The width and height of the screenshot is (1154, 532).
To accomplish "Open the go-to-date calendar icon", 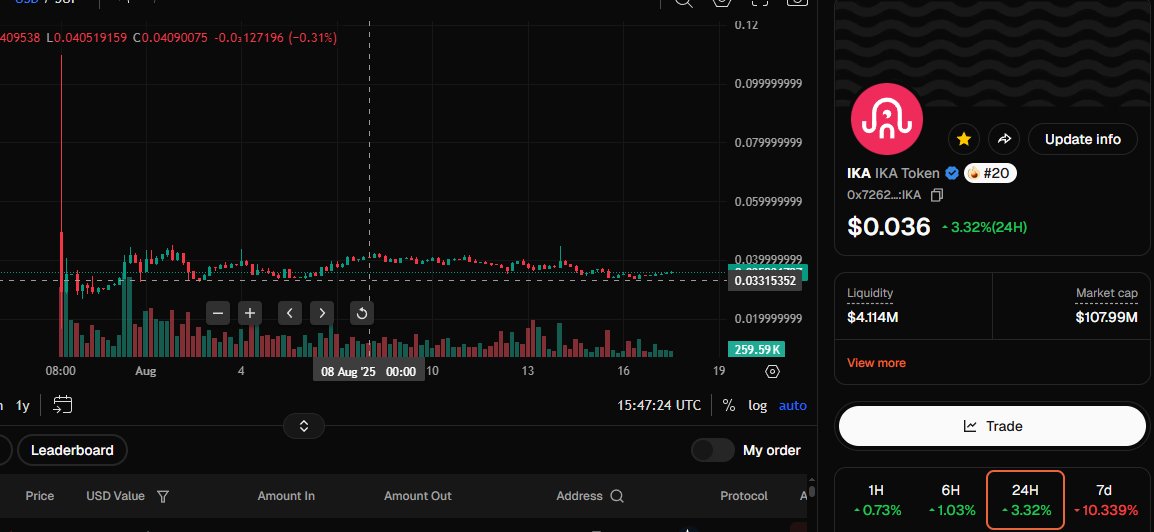I will click(x=63, y=405).
